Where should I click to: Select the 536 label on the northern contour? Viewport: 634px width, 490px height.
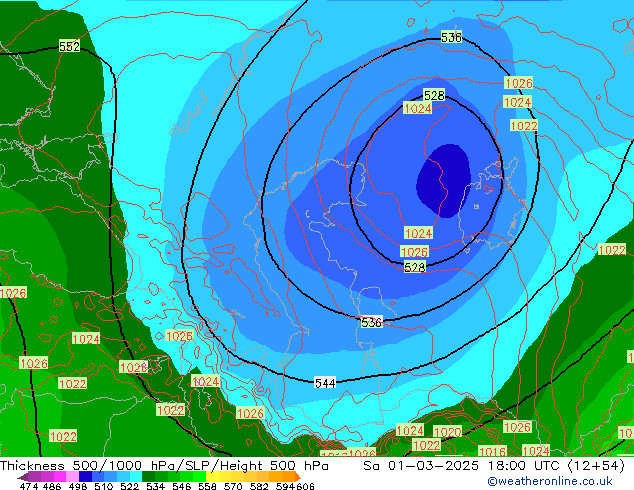[451, 37]
